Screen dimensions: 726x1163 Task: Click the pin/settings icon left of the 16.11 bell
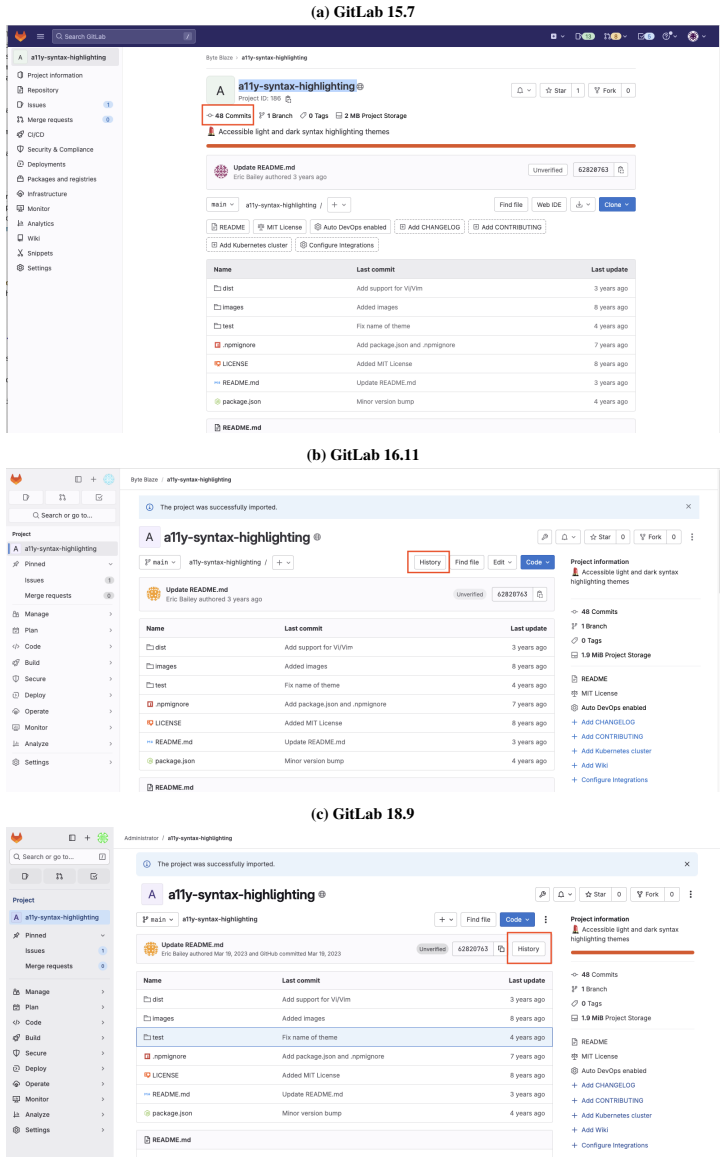pyautogui.click(x=544, y=537)
